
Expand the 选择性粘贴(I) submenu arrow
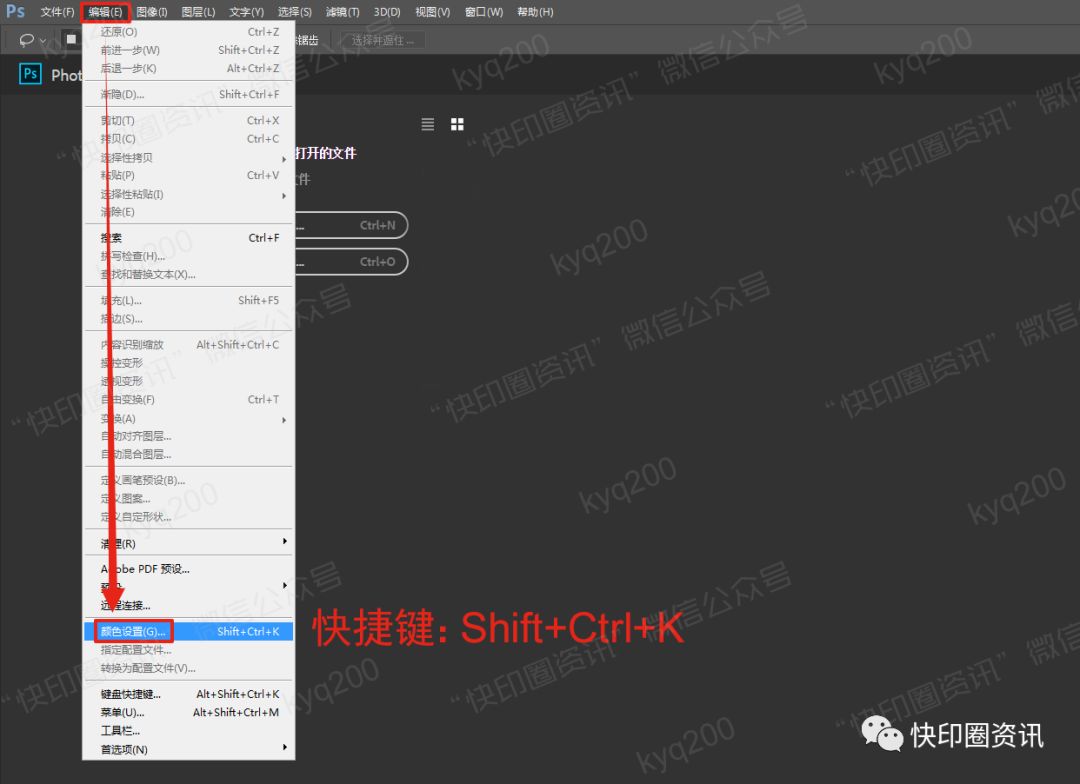284,196
